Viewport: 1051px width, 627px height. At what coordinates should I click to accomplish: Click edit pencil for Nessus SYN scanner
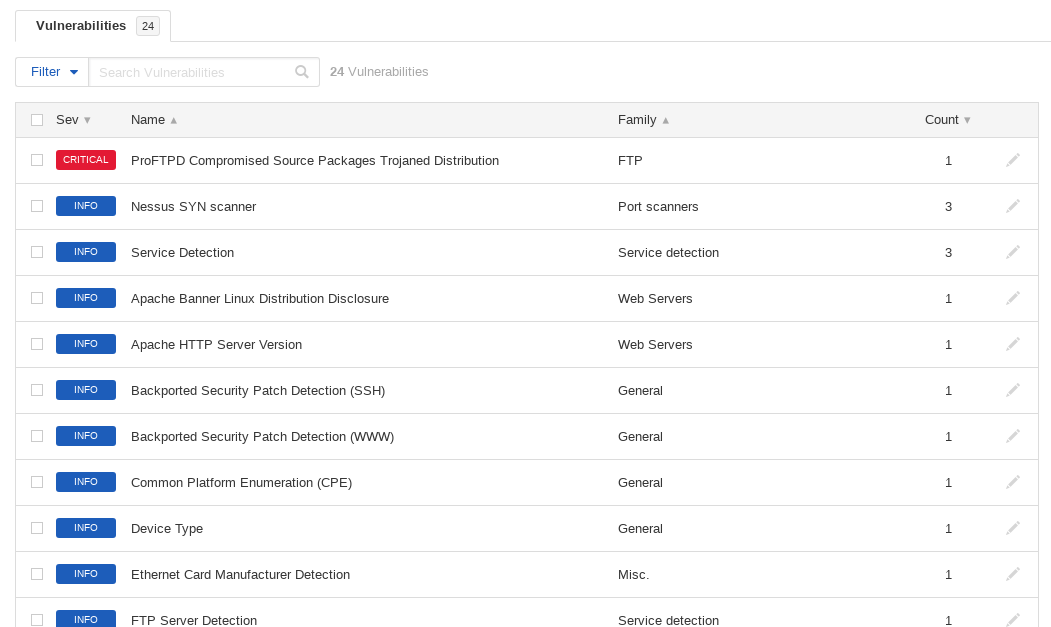[x=1013, y=206]
